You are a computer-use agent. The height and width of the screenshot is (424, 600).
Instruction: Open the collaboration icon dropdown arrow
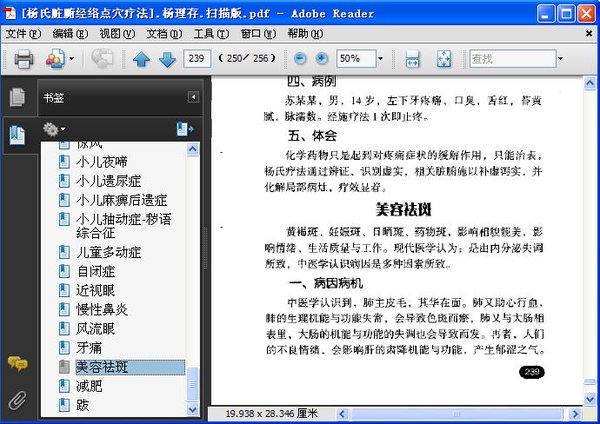click(x=72, y=59)
